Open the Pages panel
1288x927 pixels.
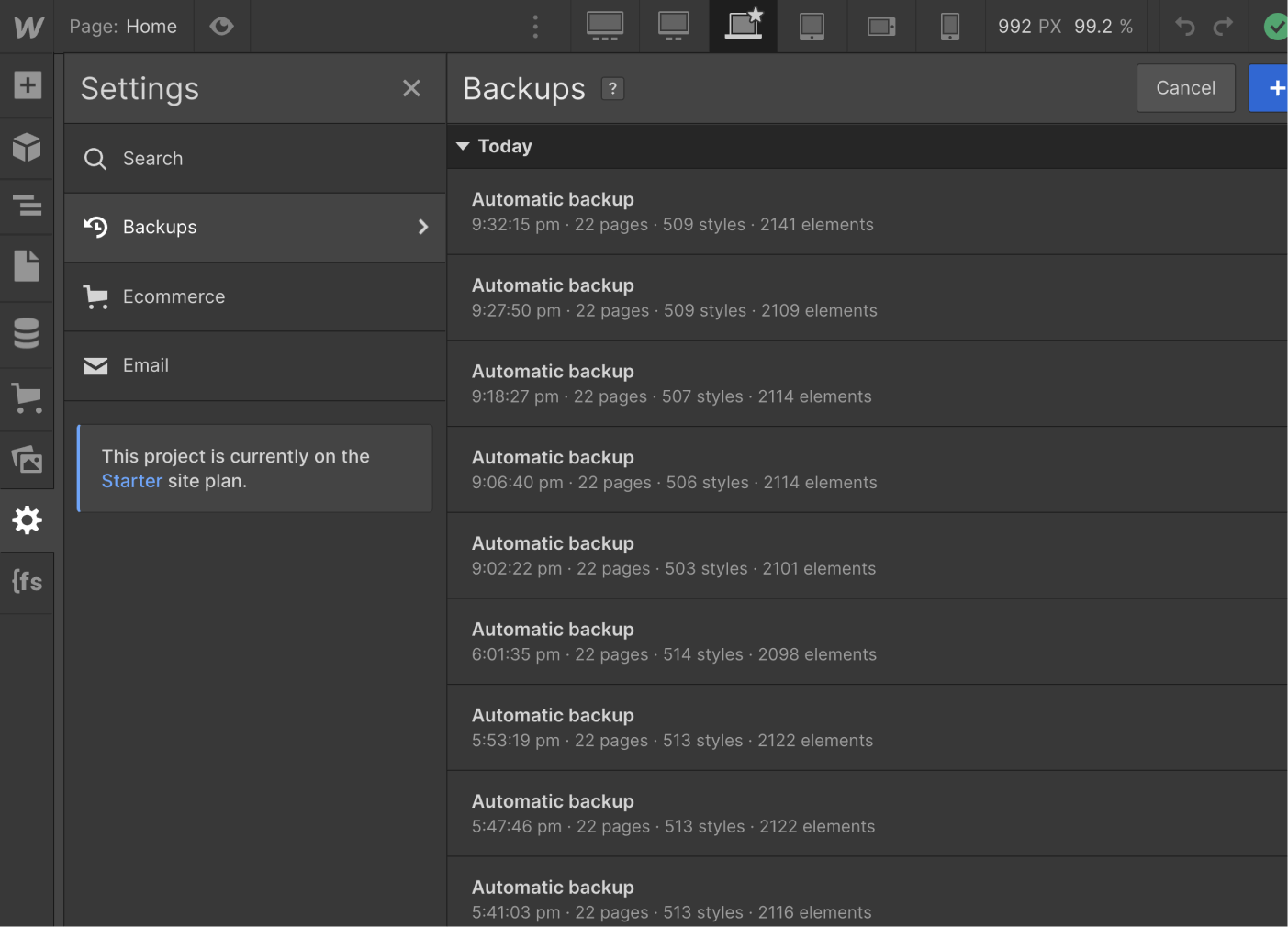27,267
